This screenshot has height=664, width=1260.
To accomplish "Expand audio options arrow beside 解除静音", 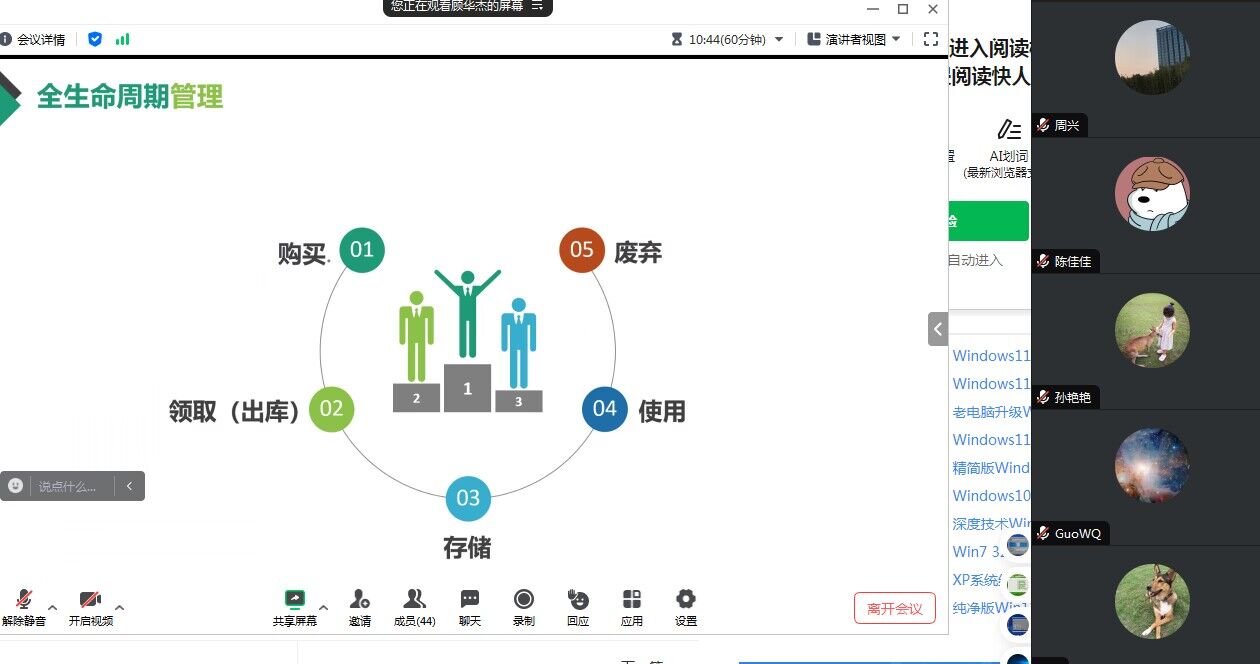I will coord(53,607).
